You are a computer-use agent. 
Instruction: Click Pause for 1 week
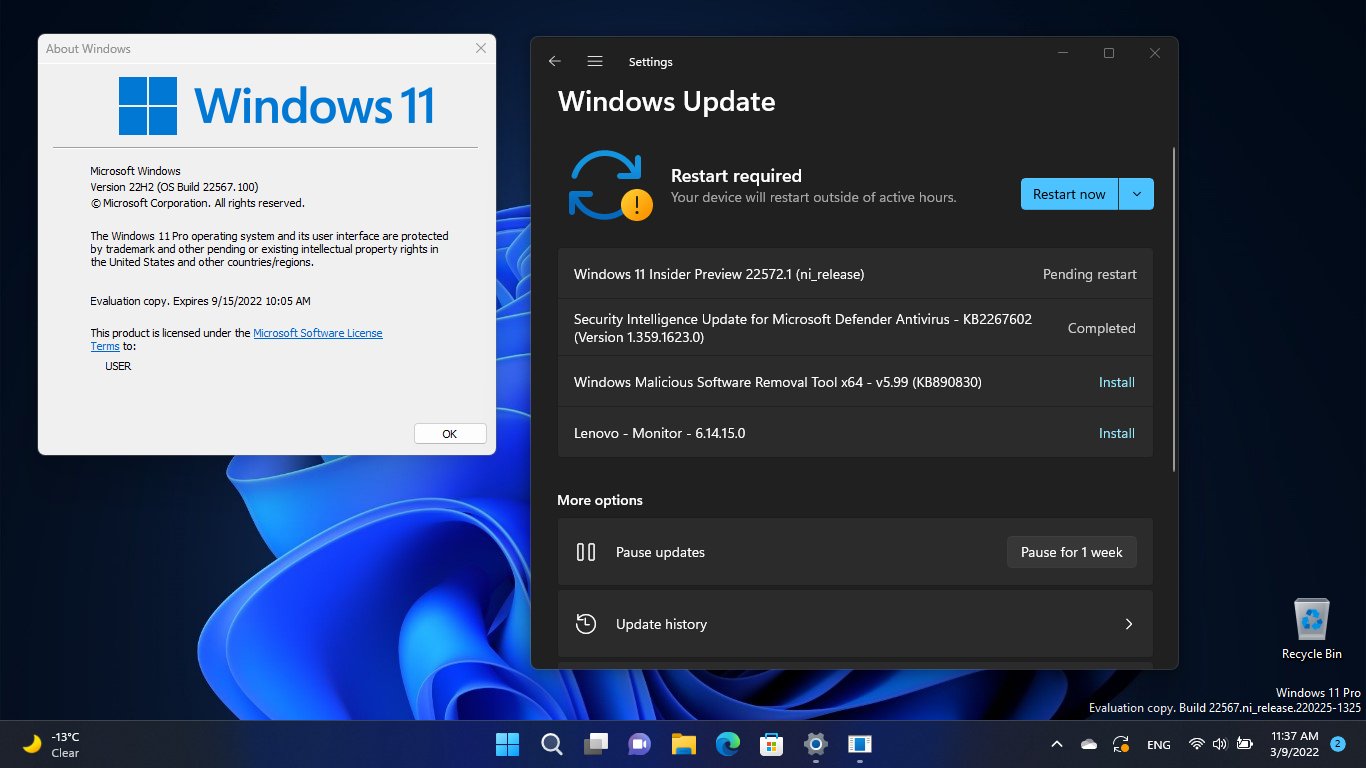(1072, 552)
